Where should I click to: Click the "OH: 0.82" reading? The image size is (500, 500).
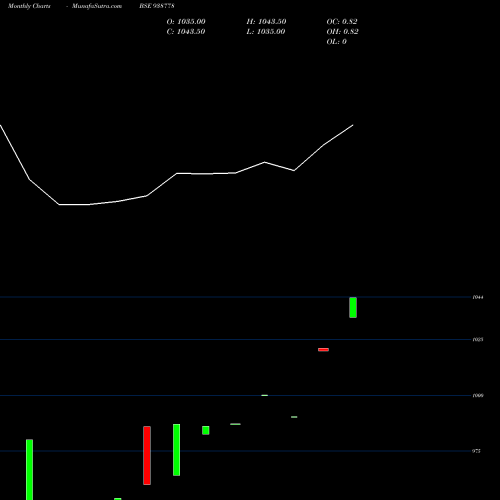pyautogui.click(x=342, y=32)
